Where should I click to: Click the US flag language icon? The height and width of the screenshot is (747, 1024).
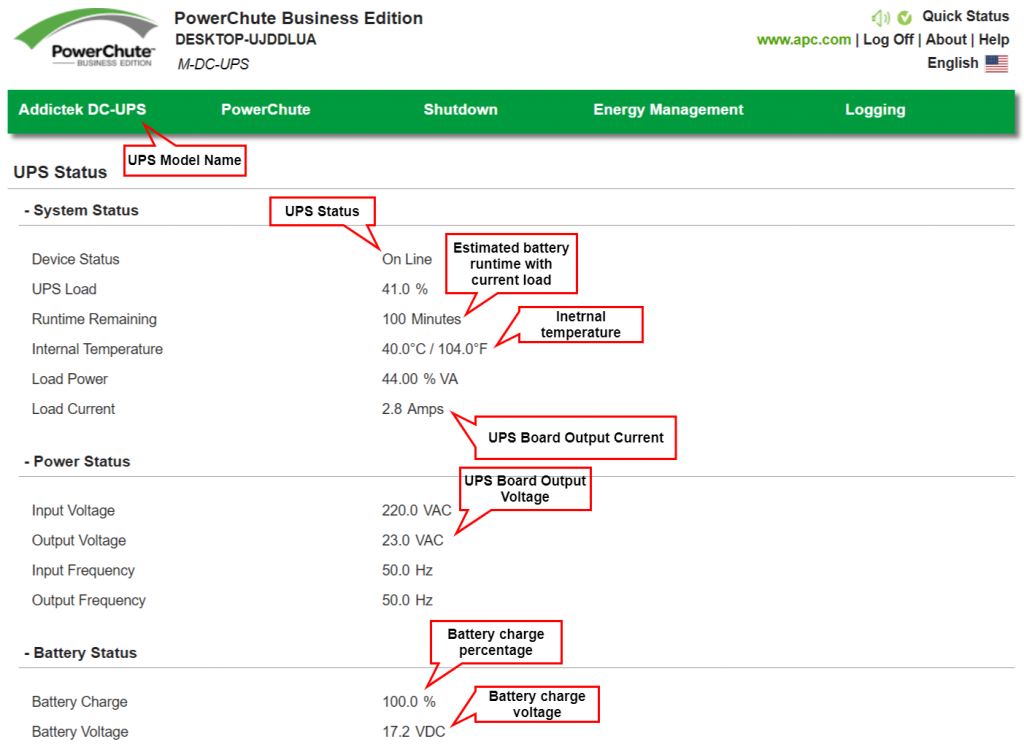point(997,63)
